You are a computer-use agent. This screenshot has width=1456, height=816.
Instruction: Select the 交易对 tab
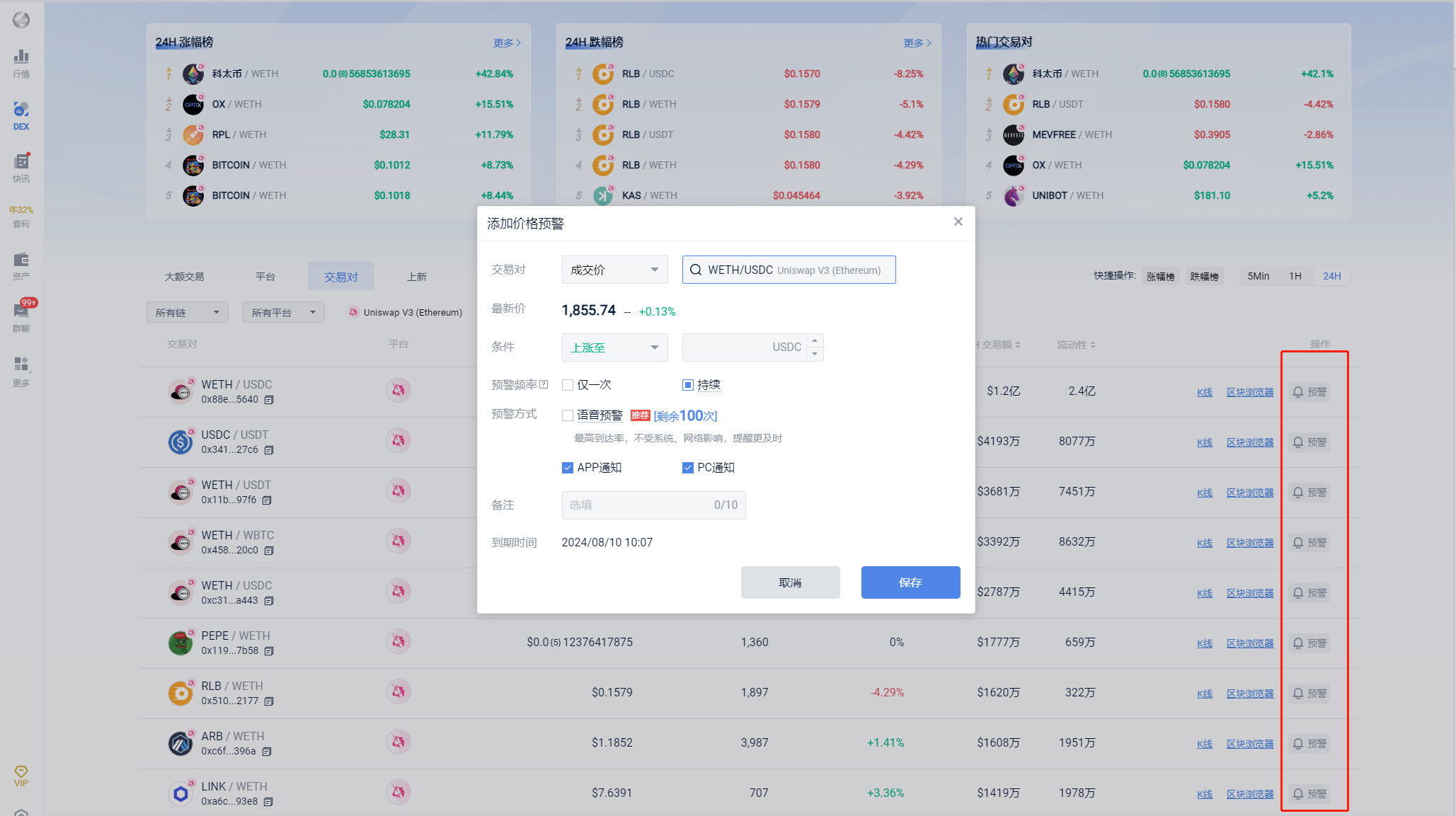(x=341, y=277)
